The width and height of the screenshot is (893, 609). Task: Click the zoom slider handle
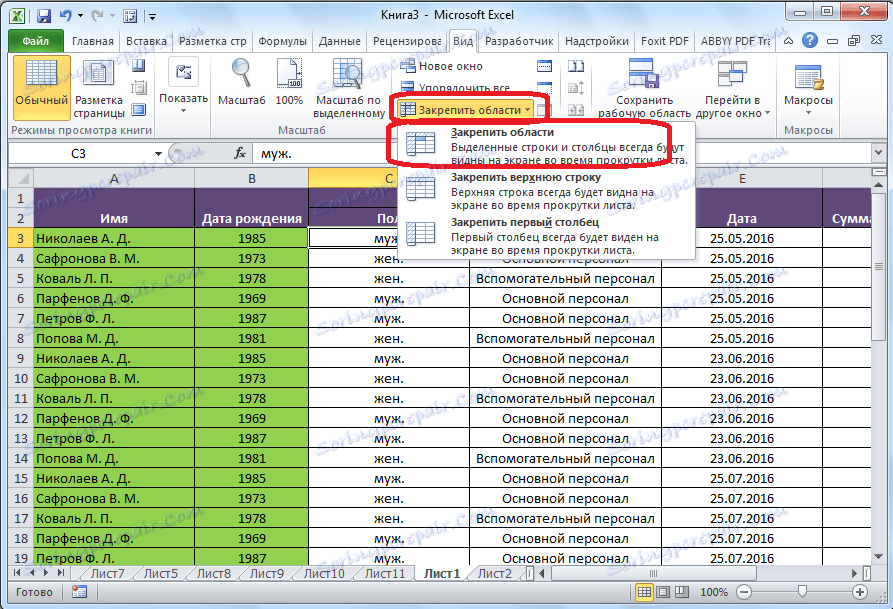[803, 592]
